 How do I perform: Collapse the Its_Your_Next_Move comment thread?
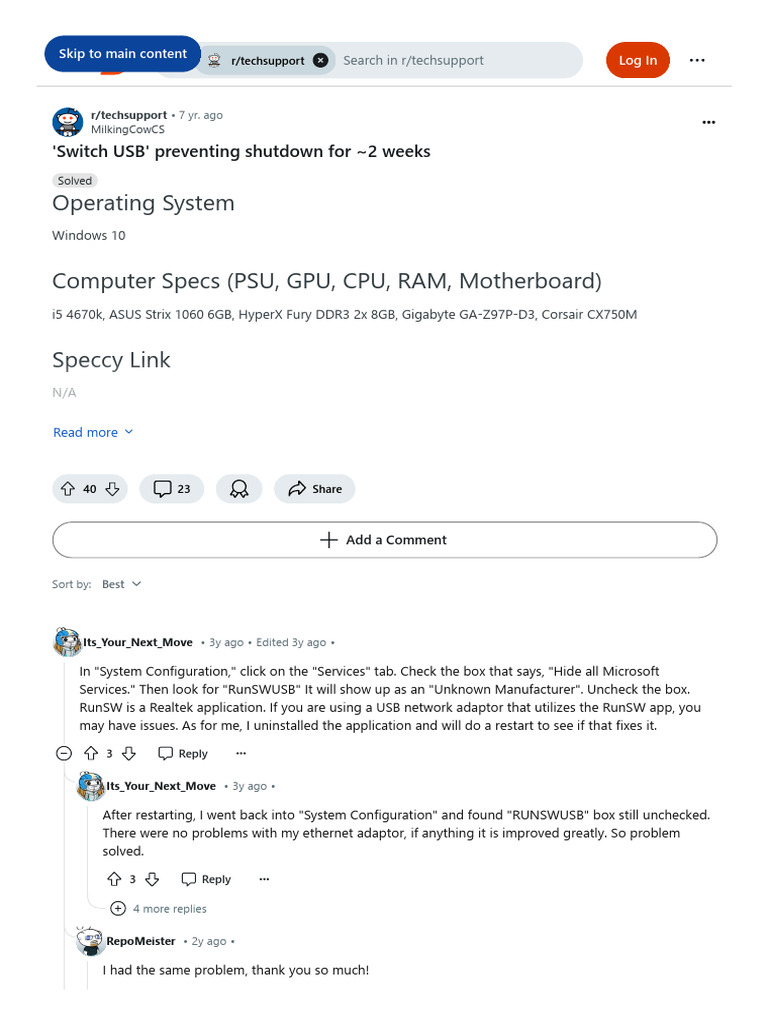tap(64, 753)
